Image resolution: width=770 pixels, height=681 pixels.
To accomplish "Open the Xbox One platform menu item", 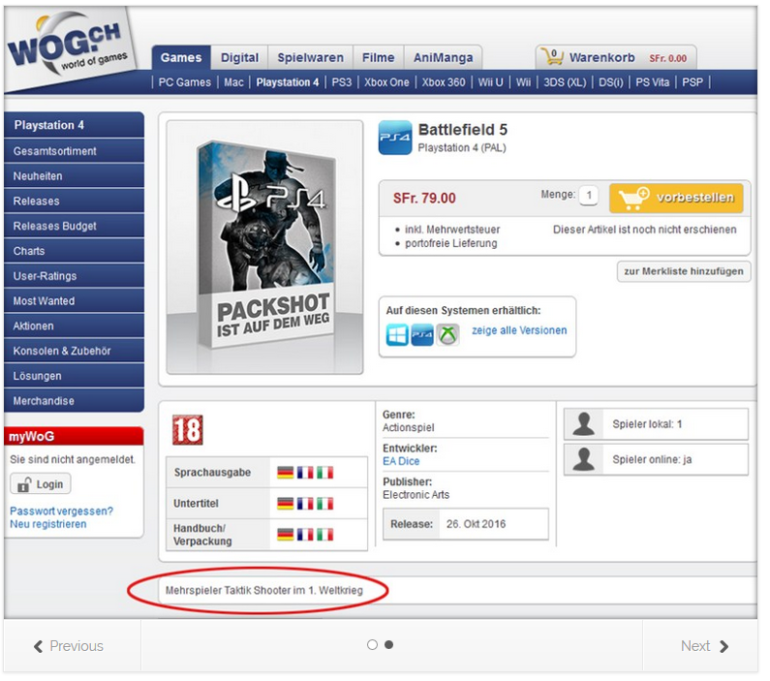I will (386, 82).
